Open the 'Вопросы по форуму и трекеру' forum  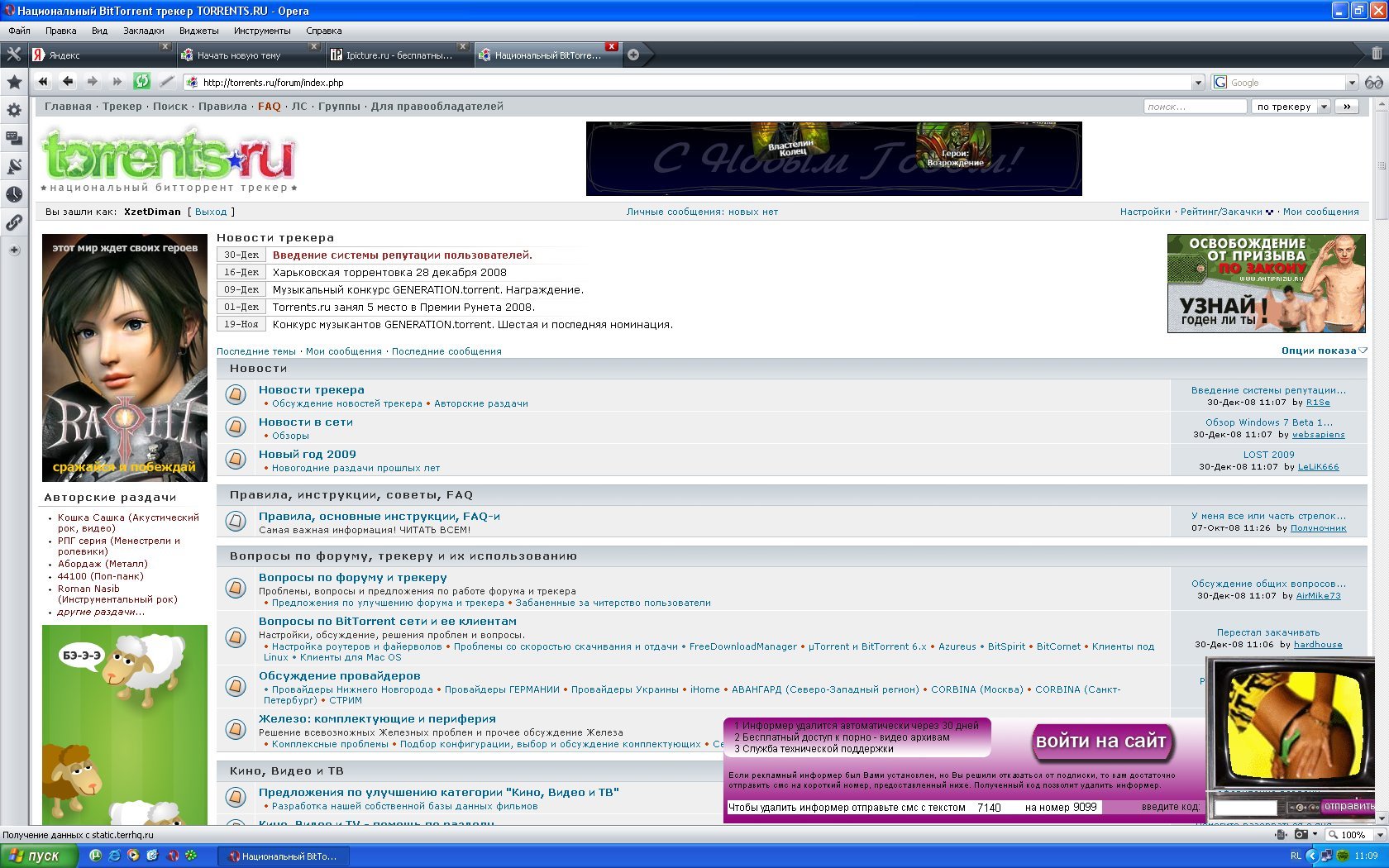coord(352,577)
